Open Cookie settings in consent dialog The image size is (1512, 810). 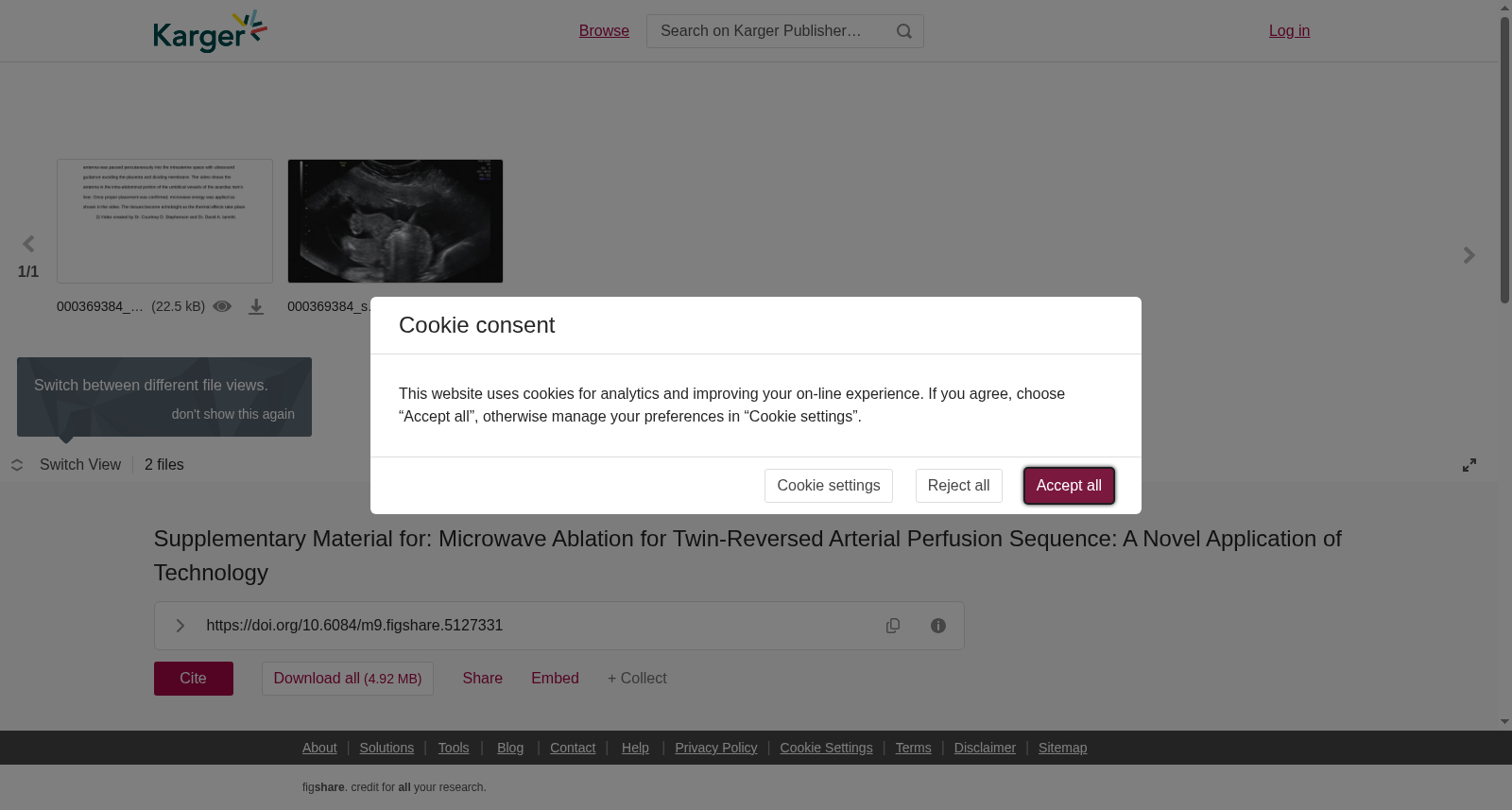(829, 486)
